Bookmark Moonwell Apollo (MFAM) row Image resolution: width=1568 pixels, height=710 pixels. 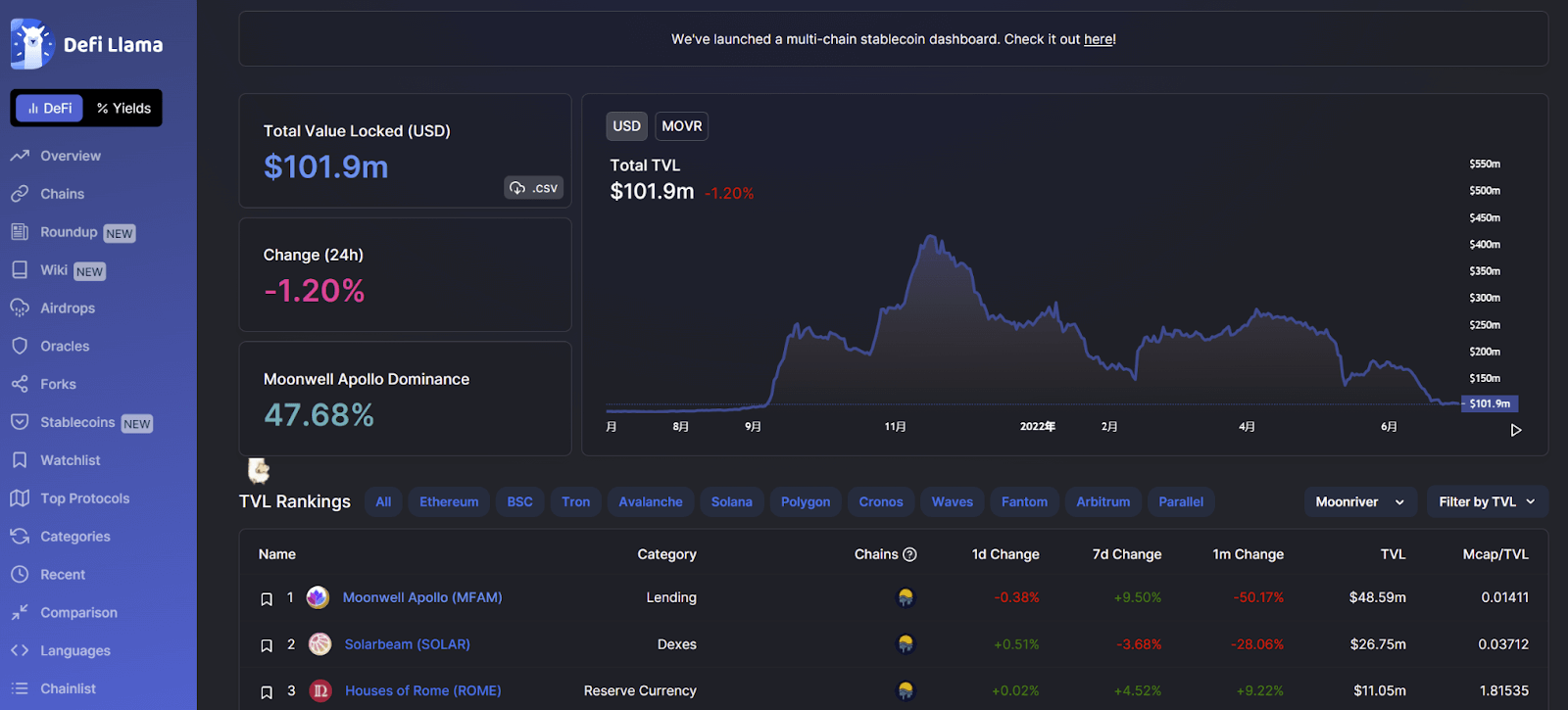(266, 598)
